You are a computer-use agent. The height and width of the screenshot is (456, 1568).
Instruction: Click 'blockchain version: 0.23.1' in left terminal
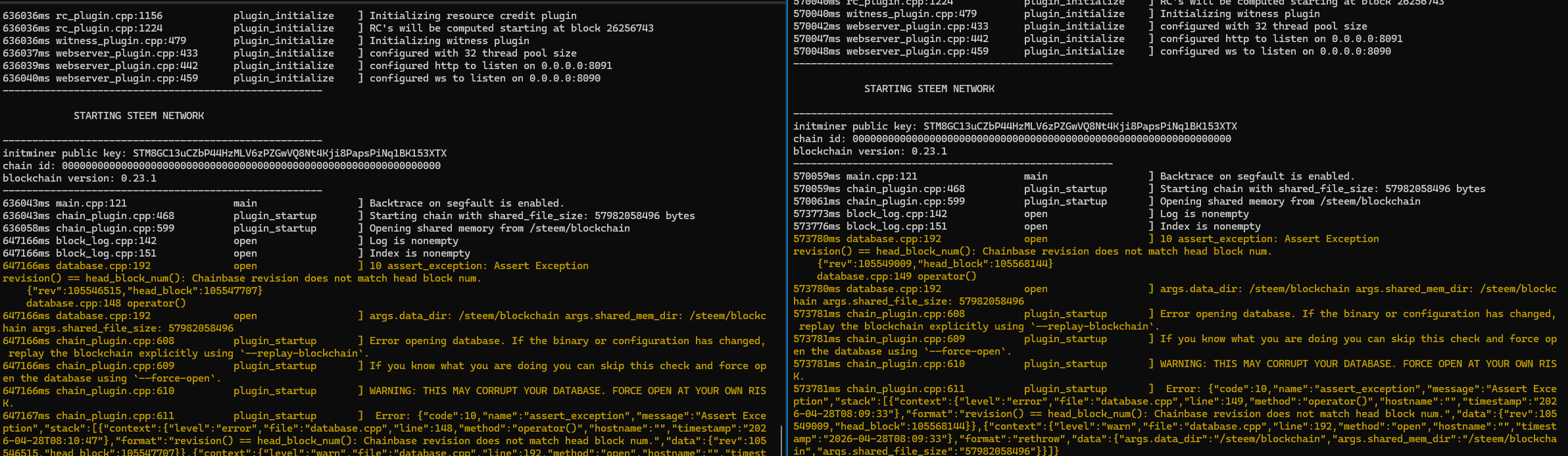point(80,178)
